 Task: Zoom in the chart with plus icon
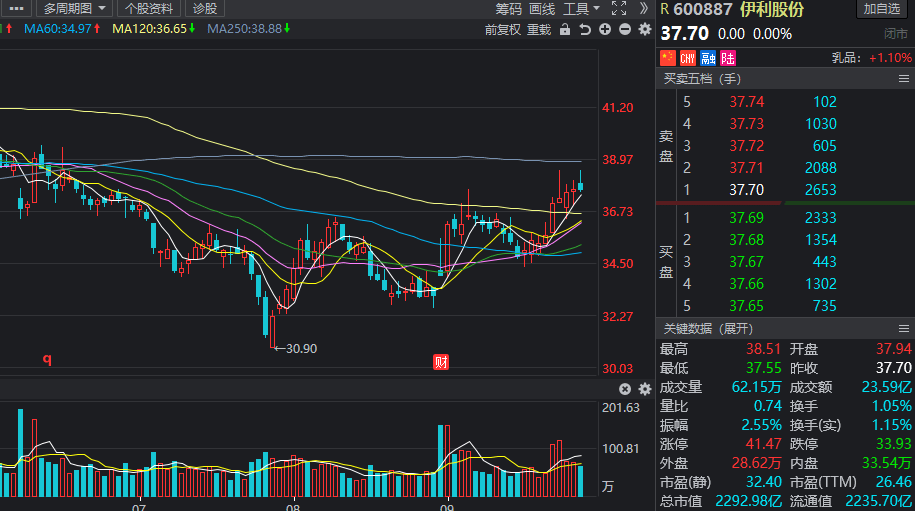[605, 30]
